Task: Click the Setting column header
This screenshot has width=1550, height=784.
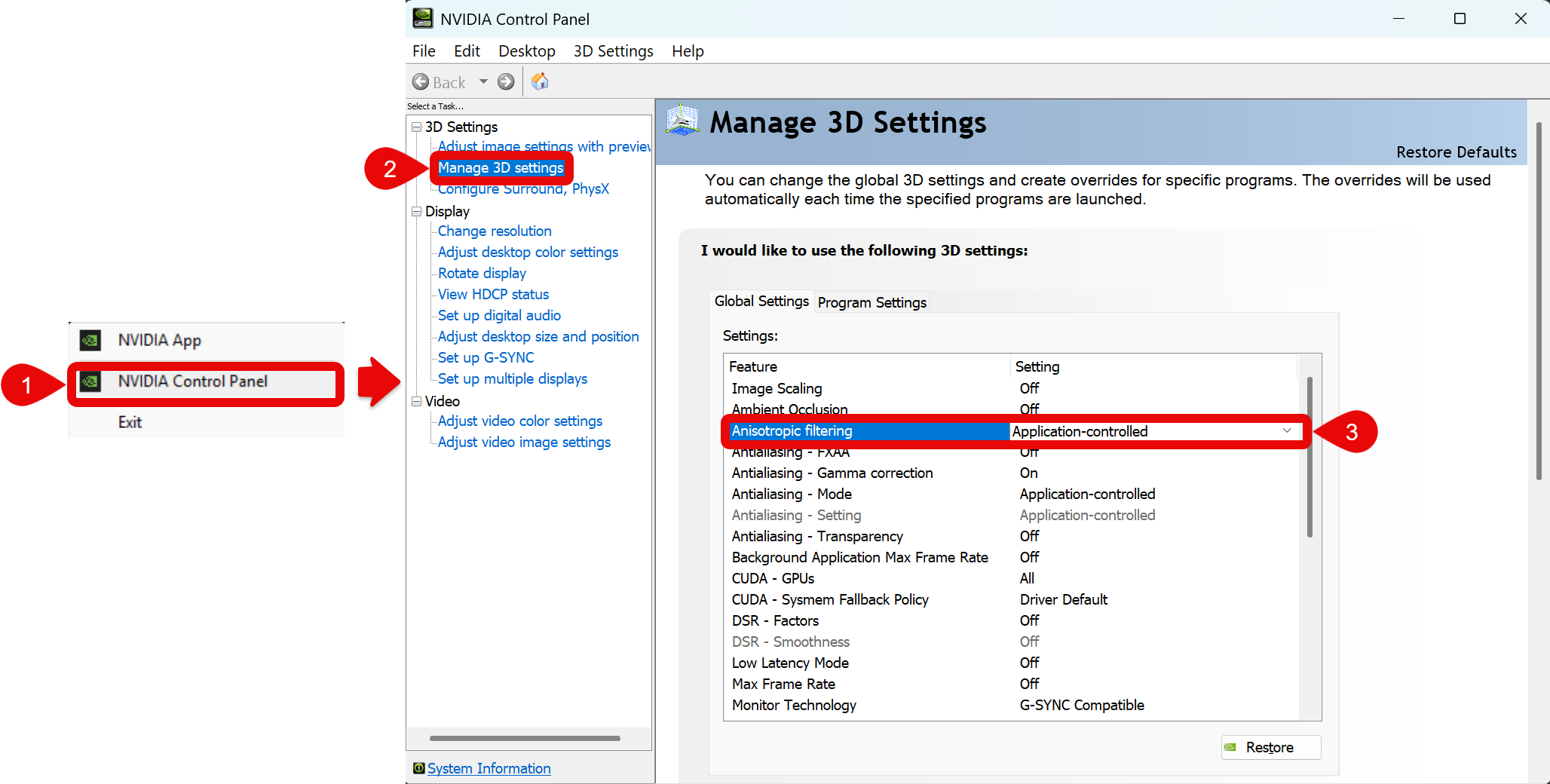Action: (1153, 366)
